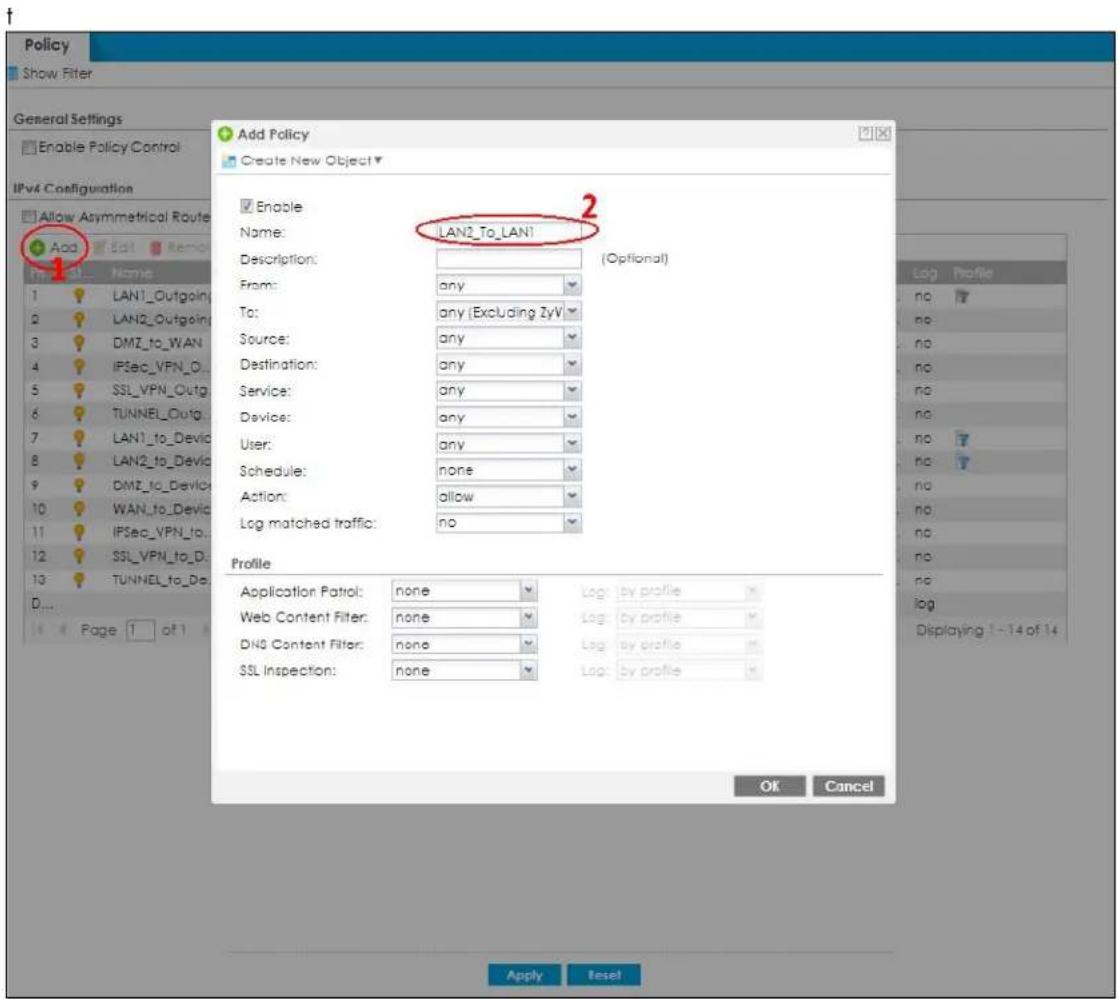Image resolution: width=1118 pixels, height=999 pixels.
Task: Click the Show Filter link
Action: click(57, 73)
